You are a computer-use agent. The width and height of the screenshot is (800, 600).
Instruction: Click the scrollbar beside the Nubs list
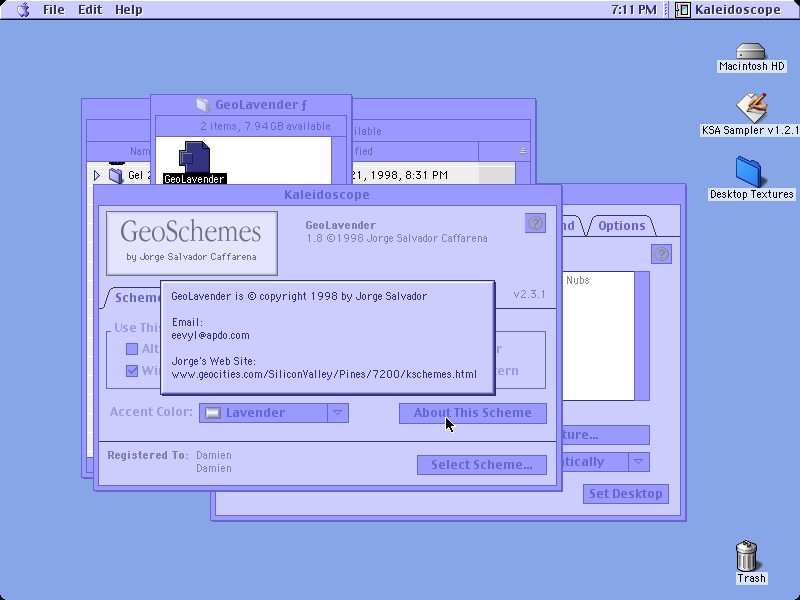[x=642, y=336]
